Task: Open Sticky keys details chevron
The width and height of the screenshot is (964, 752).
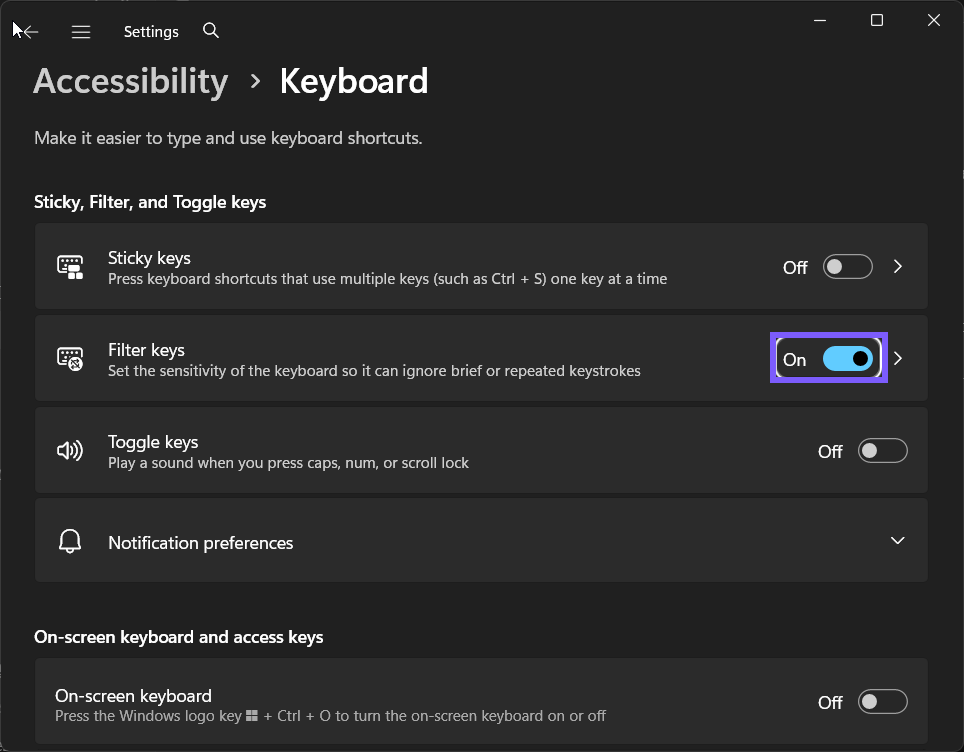Action: point(898,266)
